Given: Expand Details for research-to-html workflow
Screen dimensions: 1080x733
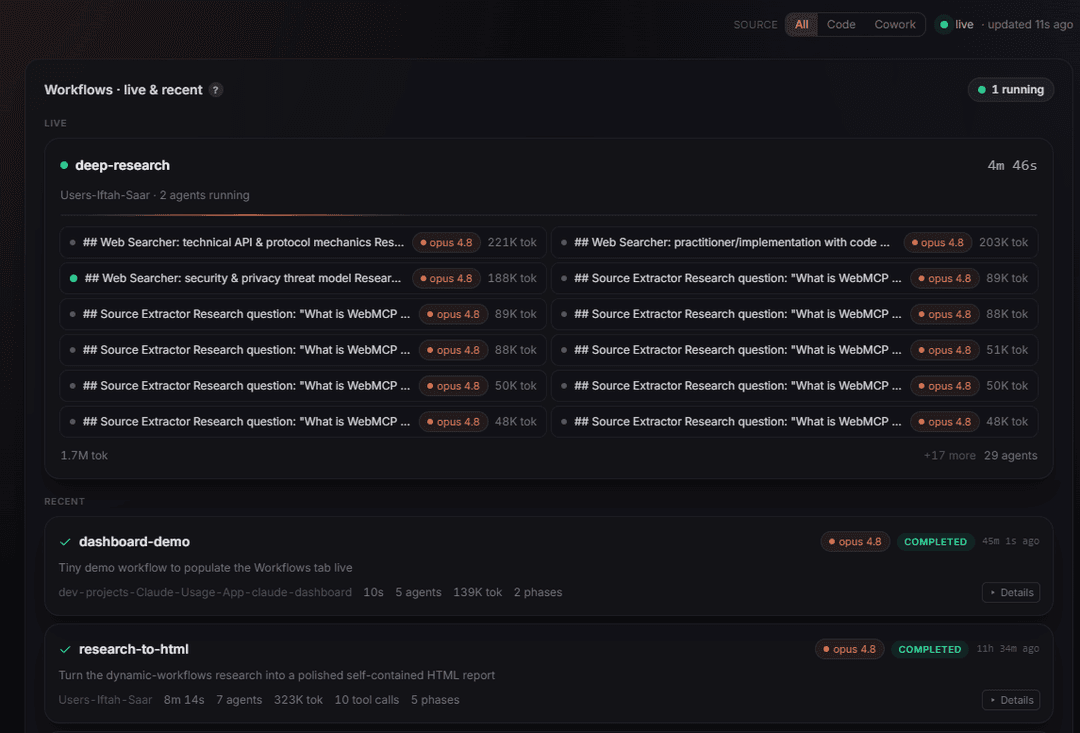Looking at the screenshot, I should (1011, 700).
